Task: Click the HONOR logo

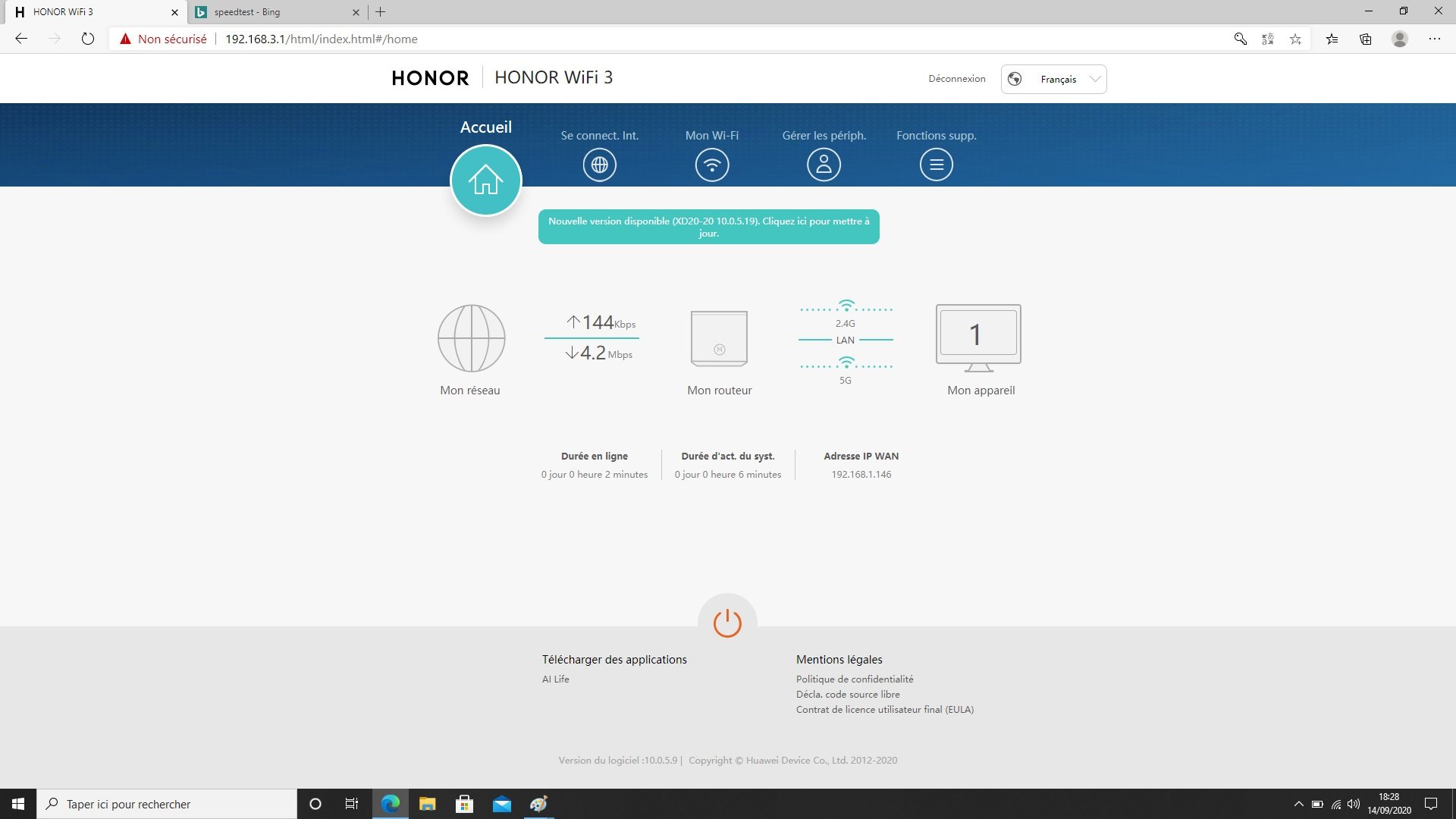Action: coord(430,78)
